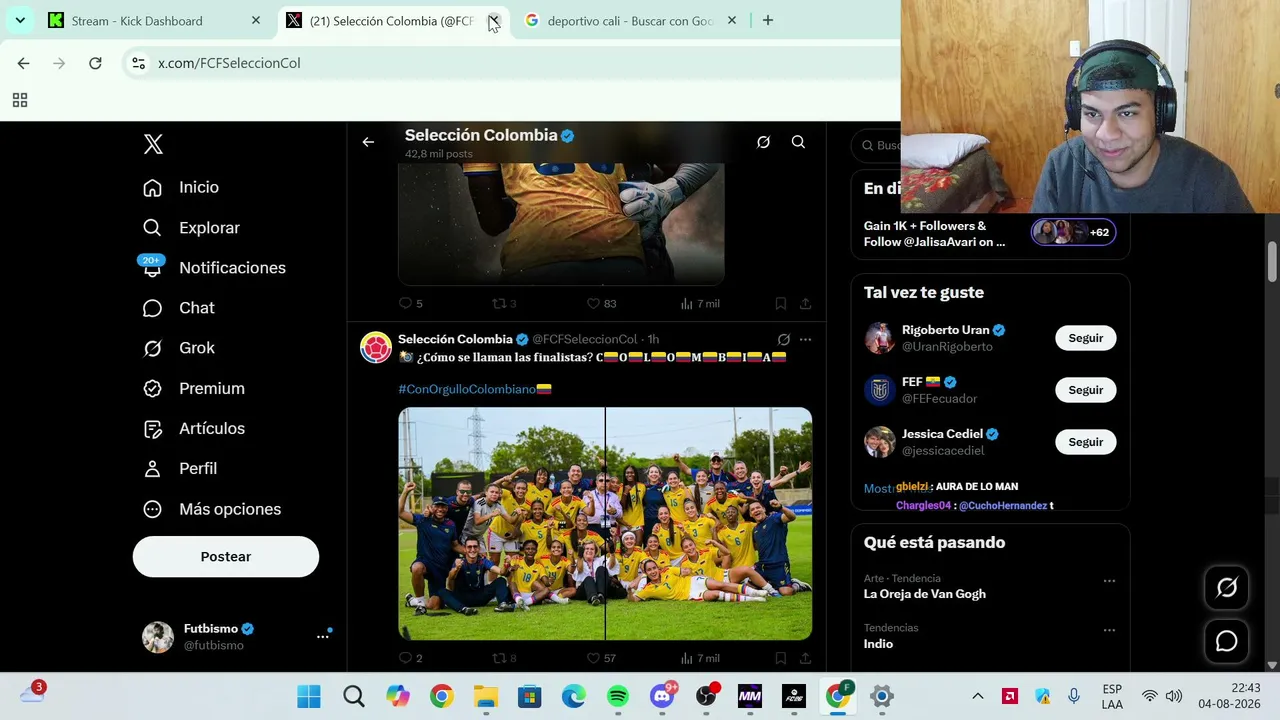Open Artículos in the sidebar
Screen dimensions: 1280x720
click(x=194, y=428)
